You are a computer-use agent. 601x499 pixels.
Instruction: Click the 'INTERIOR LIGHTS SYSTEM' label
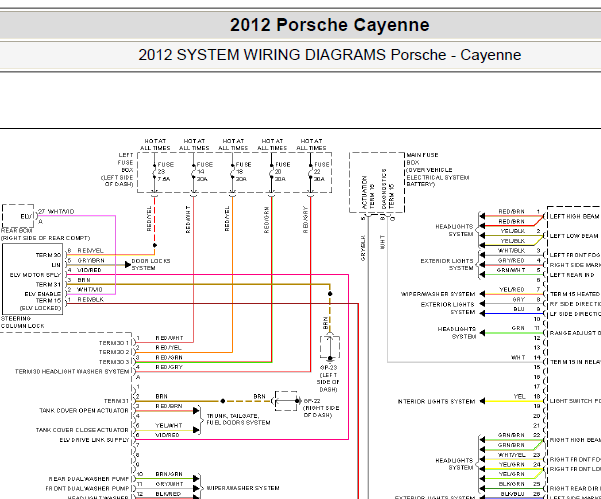coord(436,401)
